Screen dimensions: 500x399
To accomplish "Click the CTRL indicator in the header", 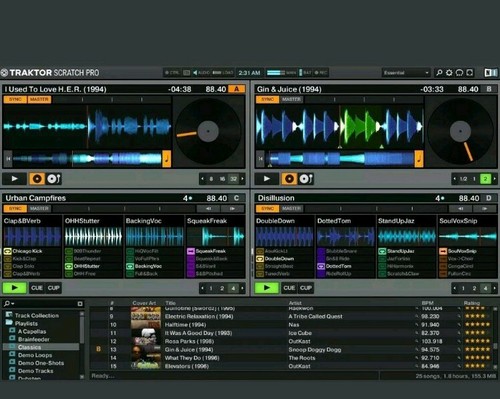I will click(172, 73).
